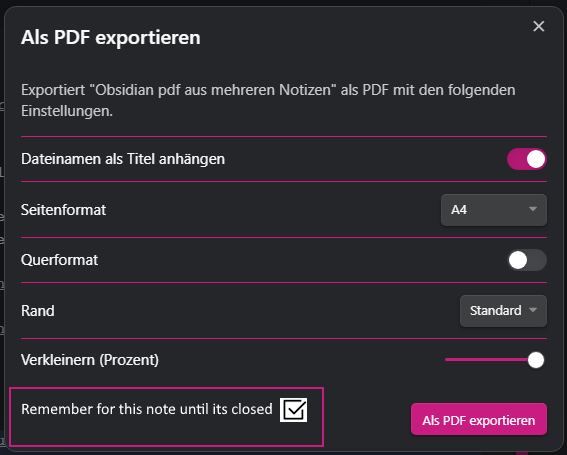The image size is (567, 455).
Task: Enable the Querformat toggle
Action: tap(526, 260)
